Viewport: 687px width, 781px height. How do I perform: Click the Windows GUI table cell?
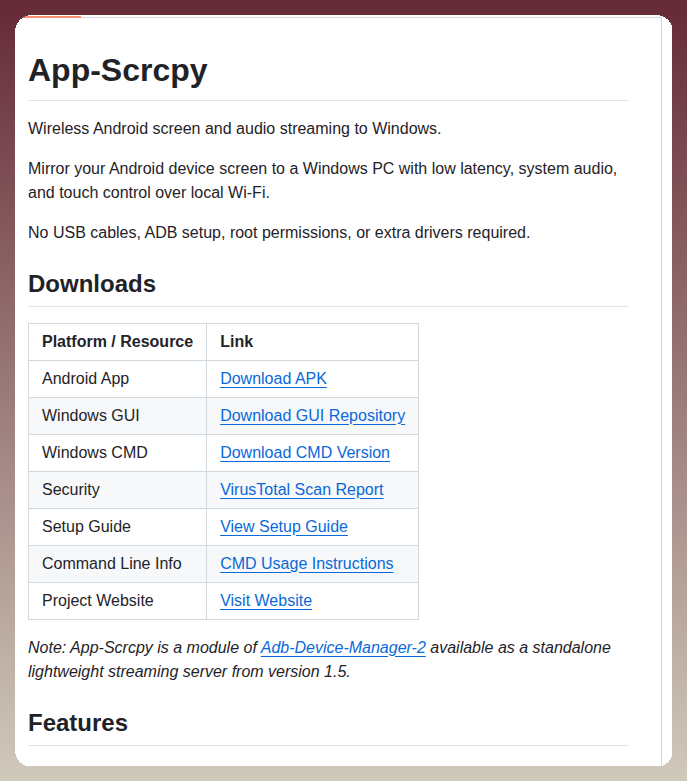click(x=118, y=415)
